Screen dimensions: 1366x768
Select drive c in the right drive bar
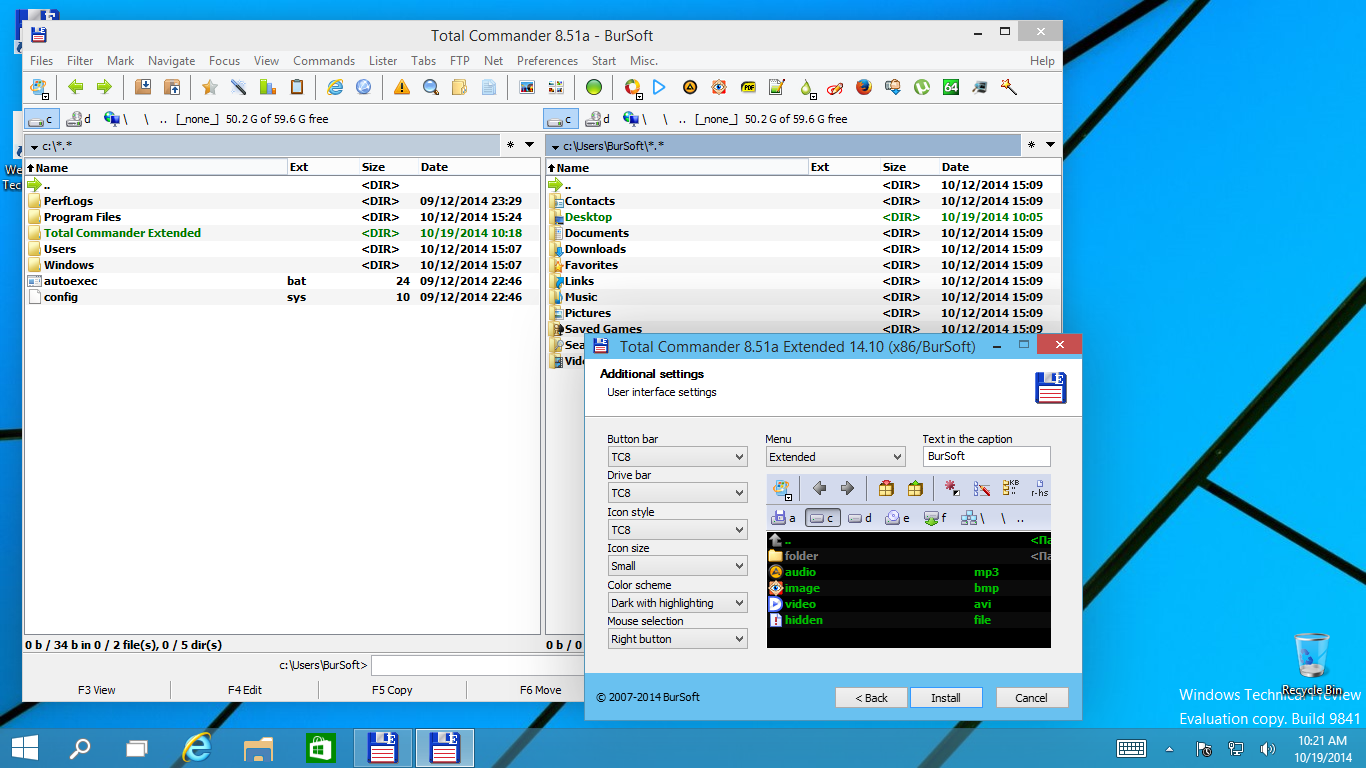pyautogui.click(x=561, y=119)
